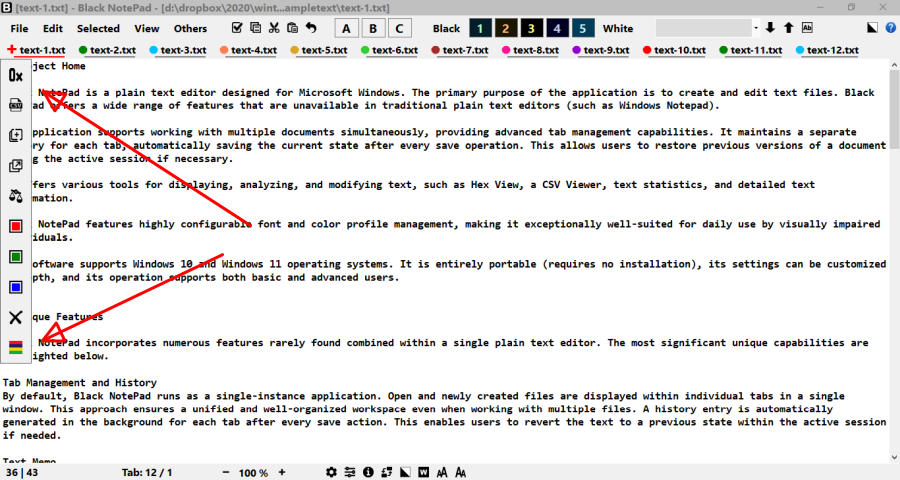Open the CSV Viewer sidebar icon

pyautogui.click(x=15, y=105)
